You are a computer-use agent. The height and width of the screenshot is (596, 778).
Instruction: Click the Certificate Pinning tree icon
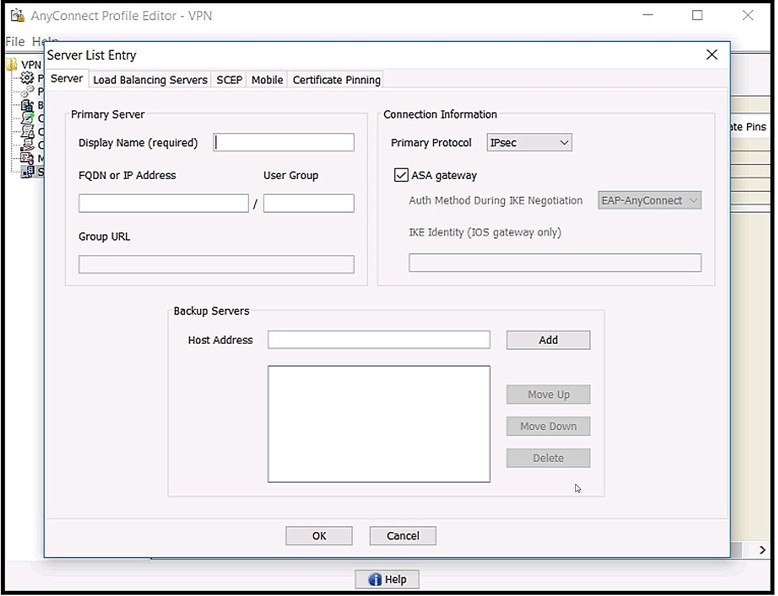(27, 118)
